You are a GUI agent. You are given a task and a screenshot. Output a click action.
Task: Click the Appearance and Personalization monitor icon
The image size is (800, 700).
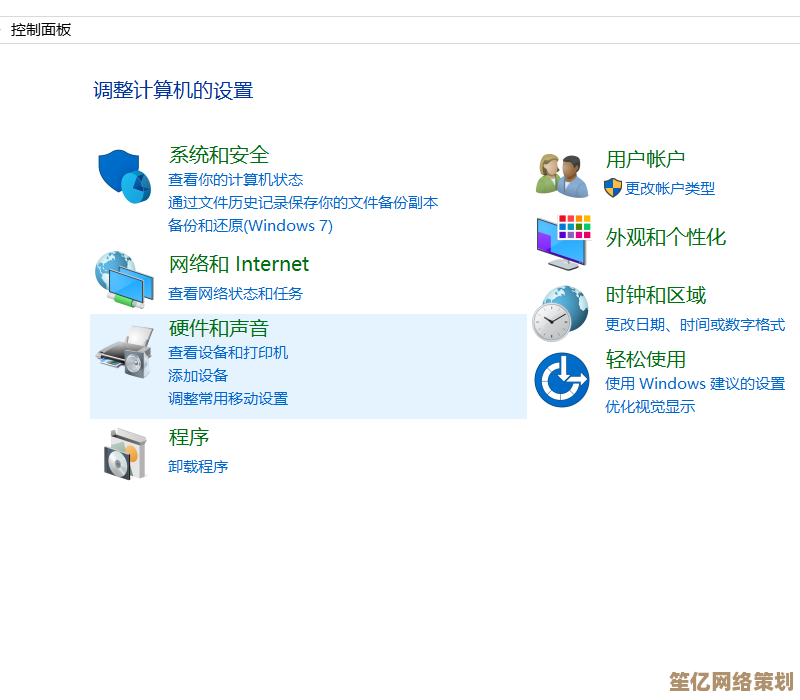[x=563, y=241]
